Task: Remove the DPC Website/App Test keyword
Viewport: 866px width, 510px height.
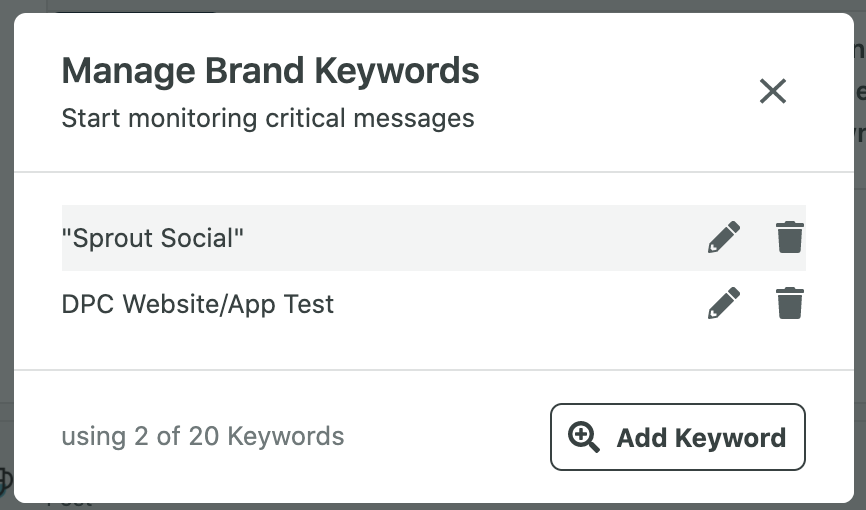Action: click(x=790, y=303)
